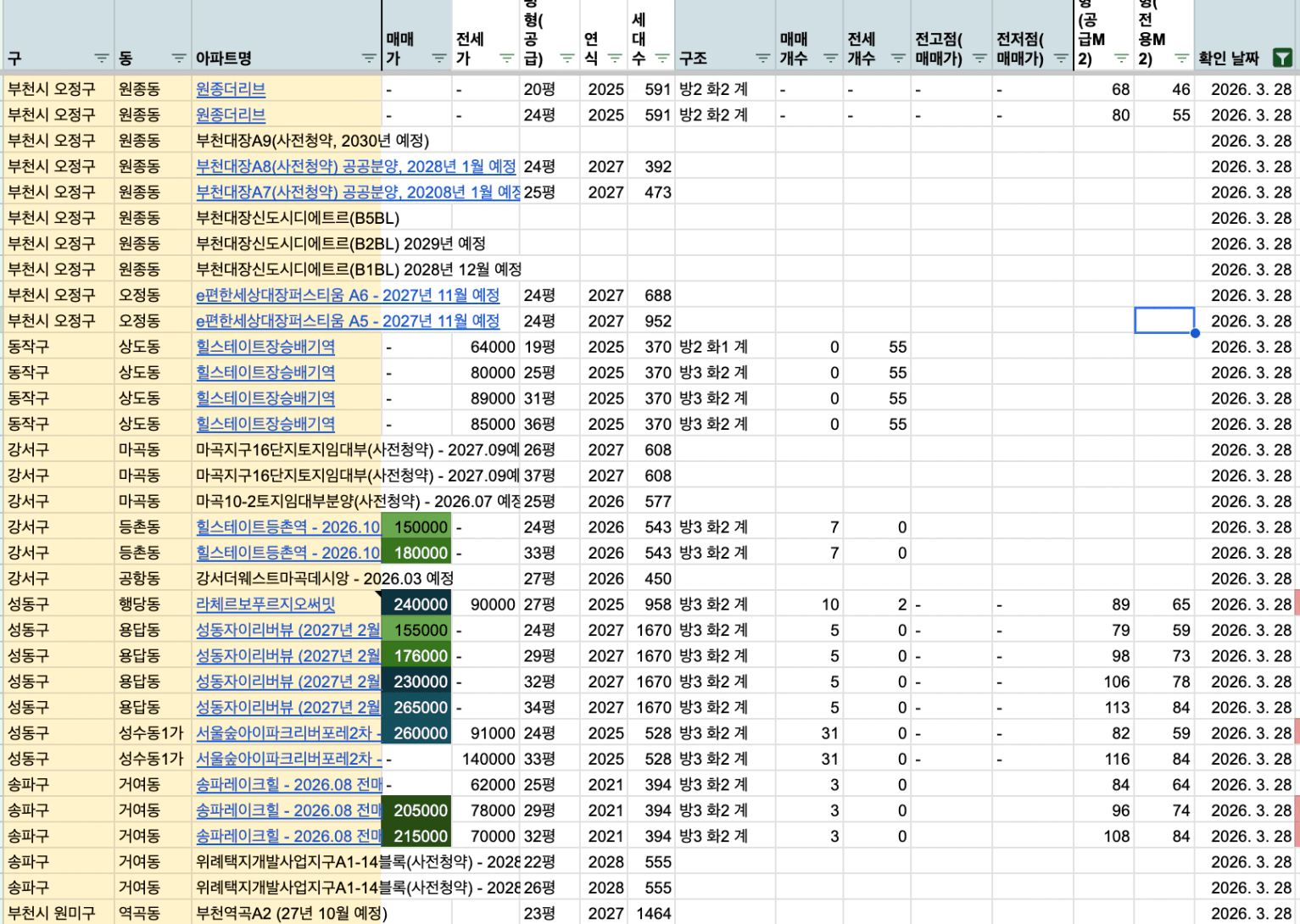1300x924 pixels.
Task: Open the 매매가 column filter icon
Action: [438, 58]
